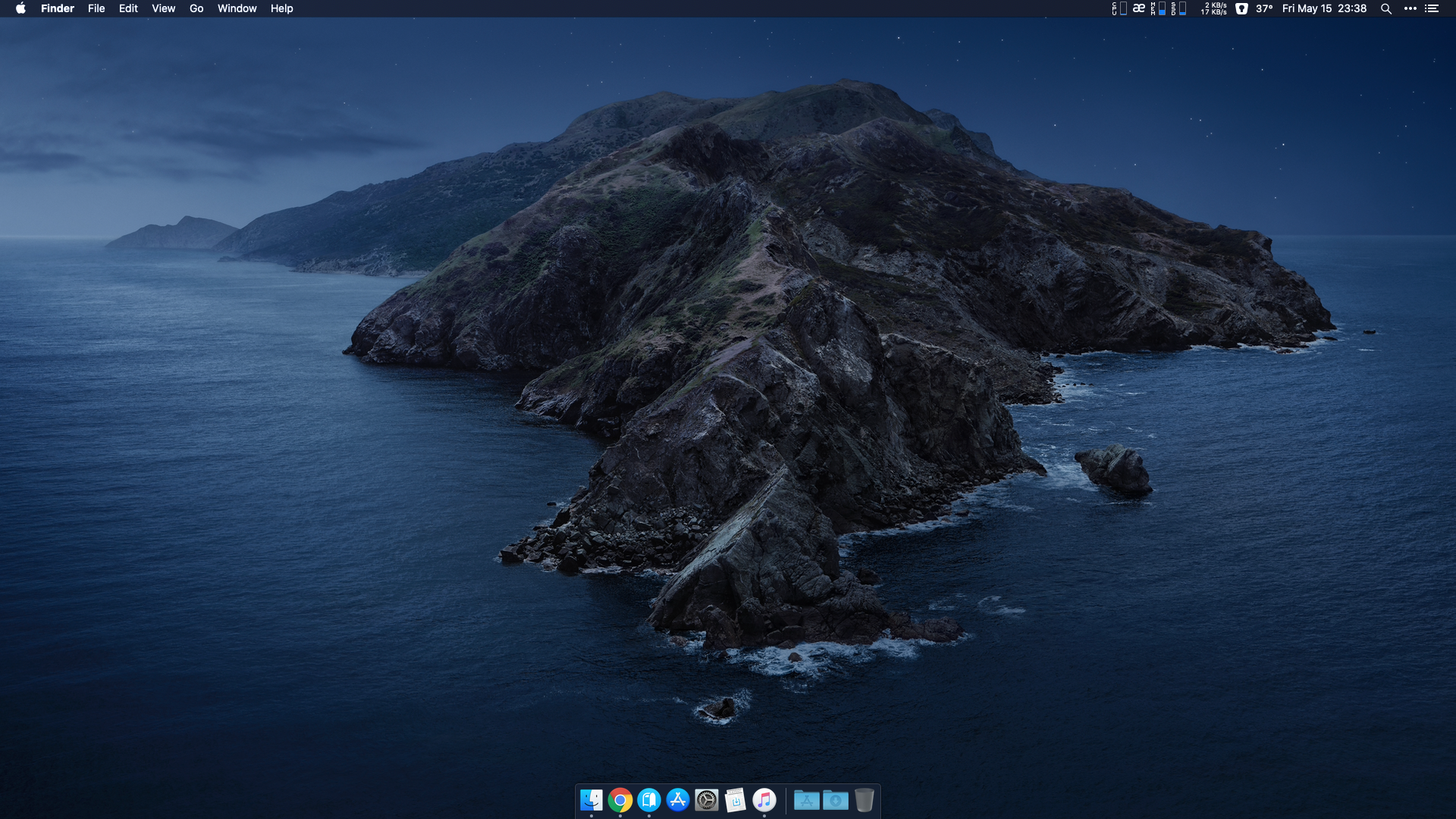This screenshot has width=1456, height=819.
Task: Click the CPU usage monitor in menu bar
Action: 1119,8
